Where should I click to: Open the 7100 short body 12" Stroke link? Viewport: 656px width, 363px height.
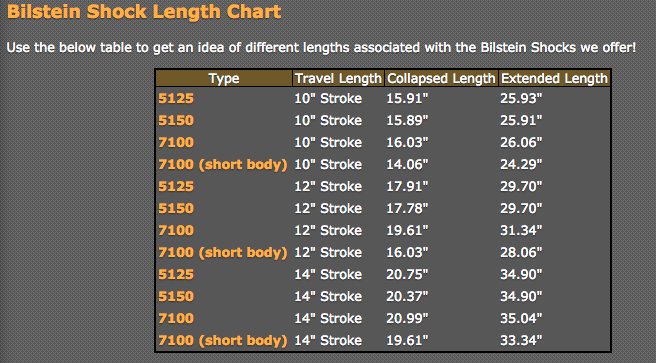(x=223, y=253)
